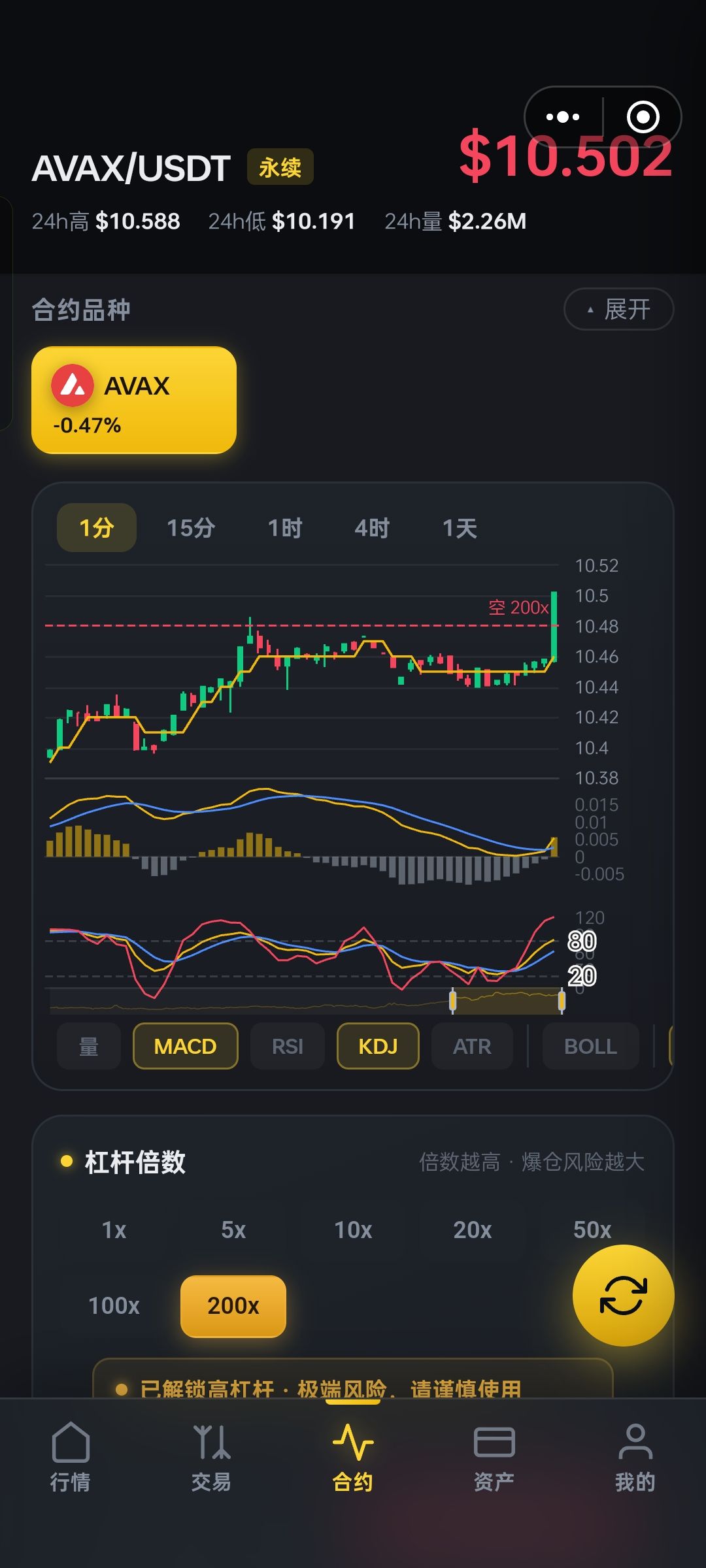Toggle the RSI indicator
The image size is (706, 1568).
click(x=288, y=1046)
